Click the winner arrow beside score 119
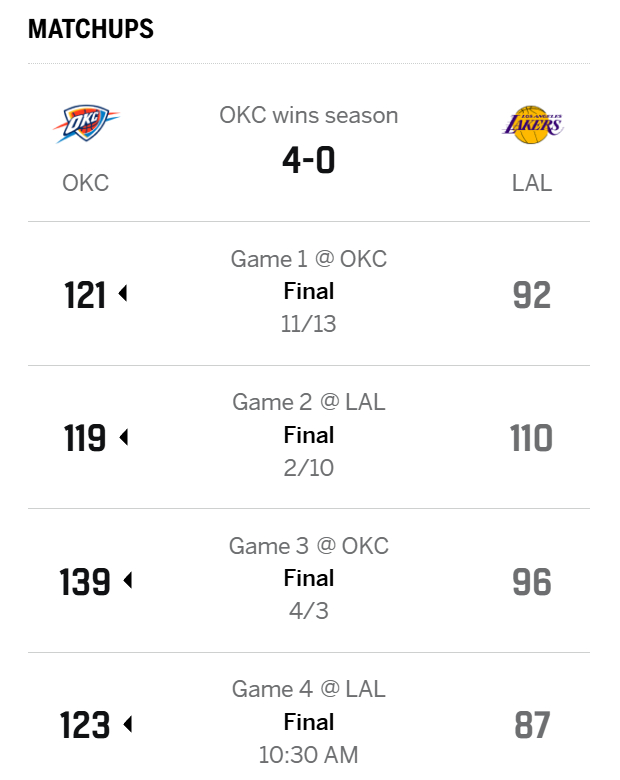Viewport: 620px width, 780px height. pyautogui.click(x=123, y=438)
